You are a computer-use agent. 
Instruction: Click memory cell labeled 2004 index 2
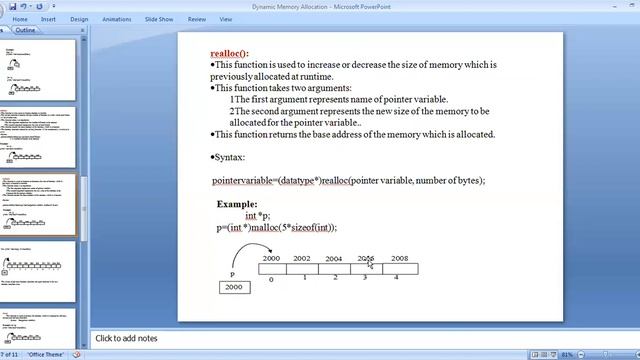(x=334, y=269)
